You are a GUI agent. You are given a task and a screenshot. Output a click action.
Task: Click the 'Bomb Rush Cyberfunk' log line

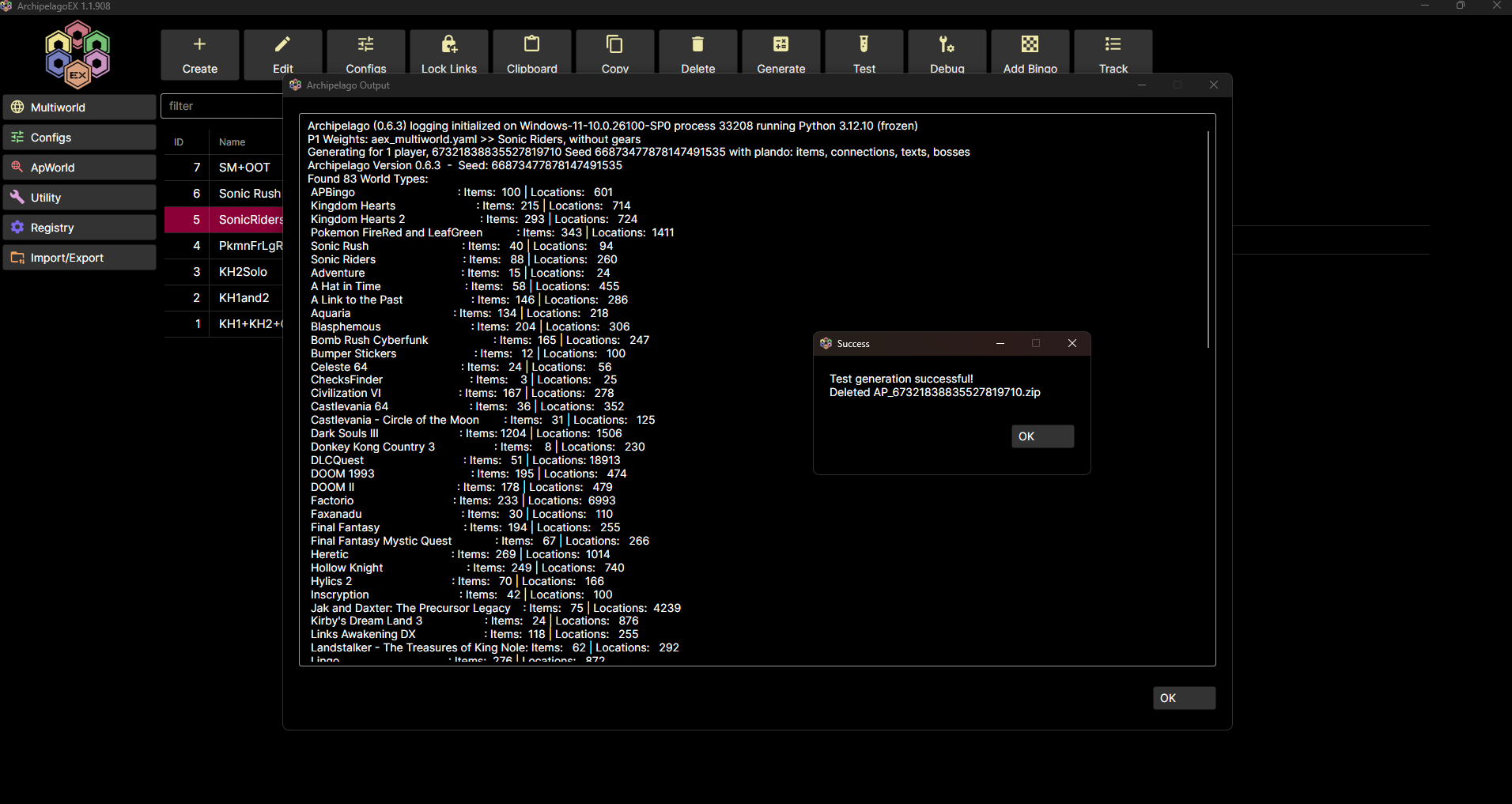click(480, 340)
